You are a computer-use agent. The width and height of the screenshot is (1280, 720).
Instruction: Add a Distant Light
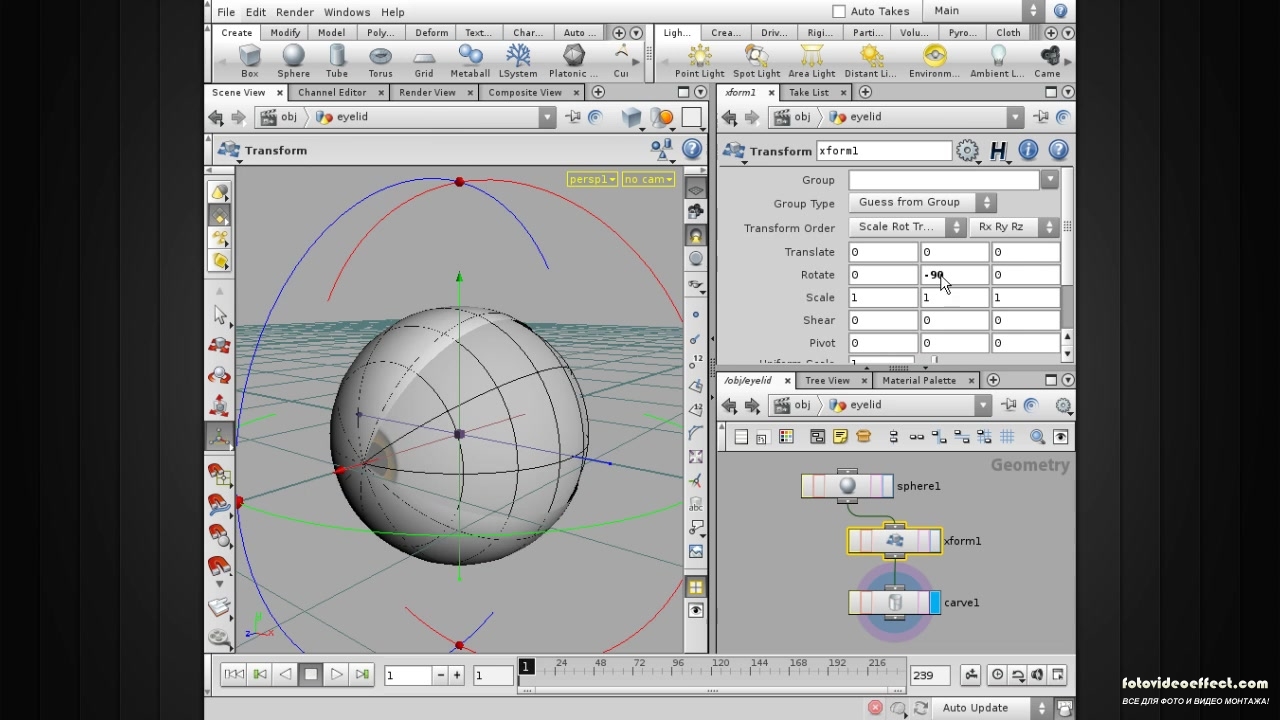870,61
